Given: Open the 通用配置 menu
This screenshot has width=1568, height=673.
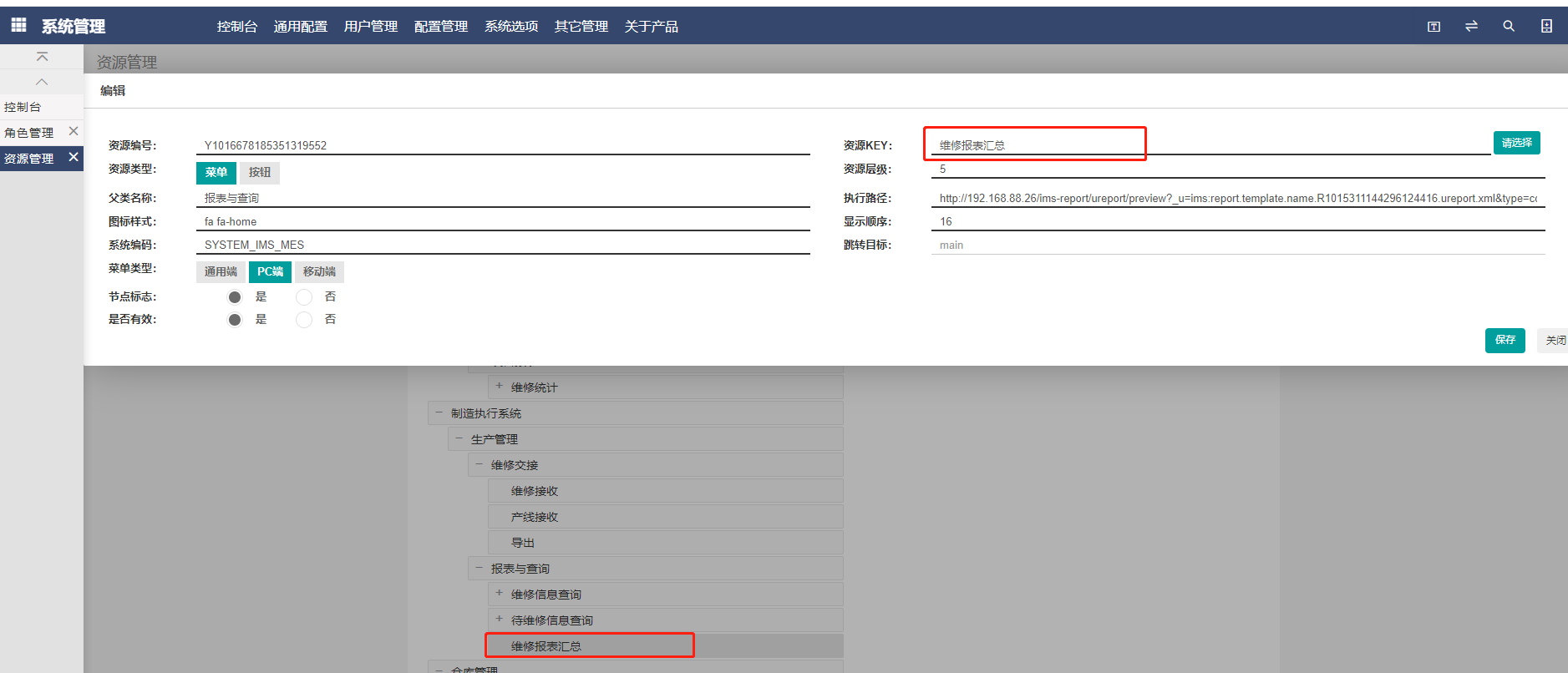Looking at the screenshot, I should 301,26.
